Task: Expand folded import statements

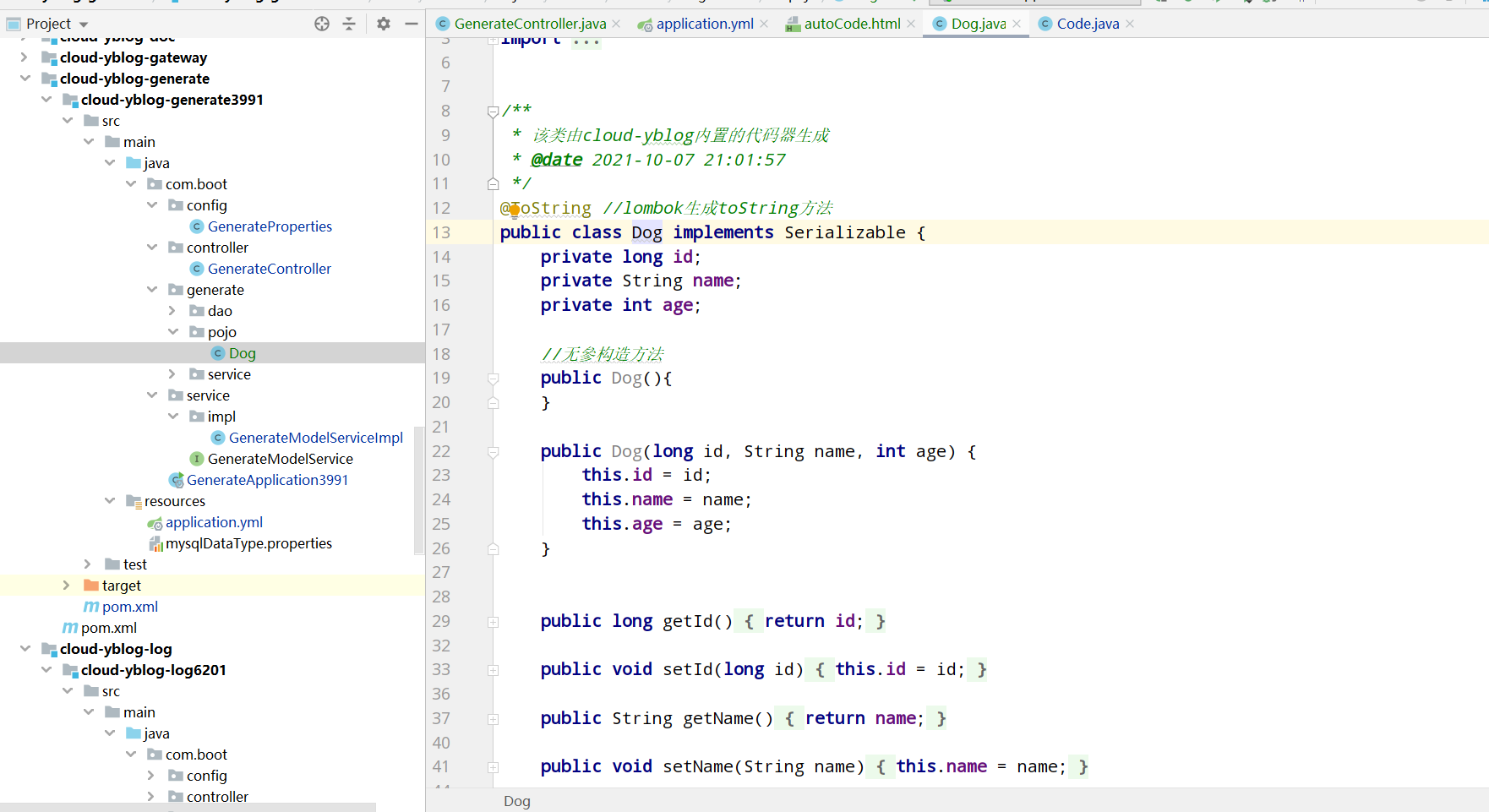Action: 493,41
